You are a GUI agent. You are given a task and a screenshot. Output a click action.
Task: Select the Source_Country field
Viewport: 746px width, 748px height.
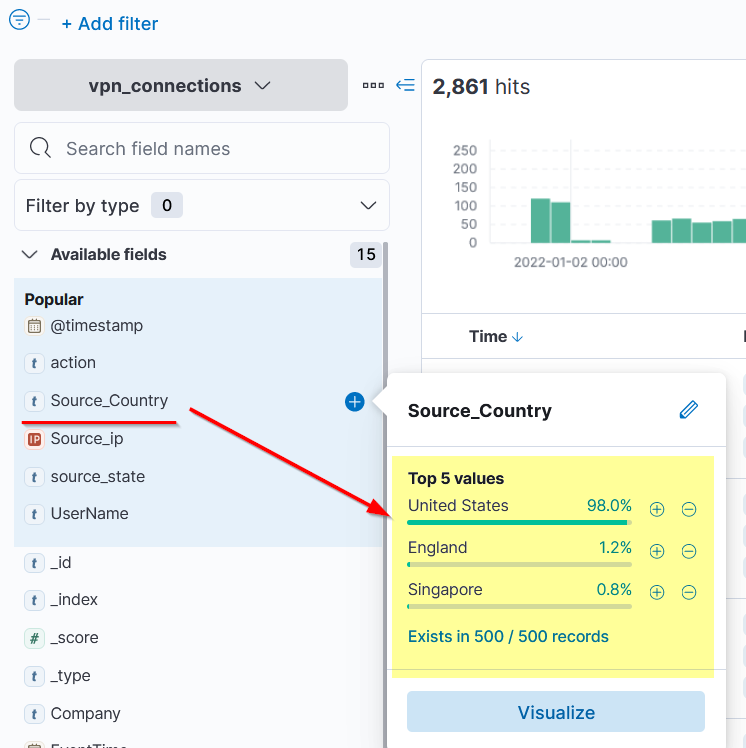tap(109, 400)
